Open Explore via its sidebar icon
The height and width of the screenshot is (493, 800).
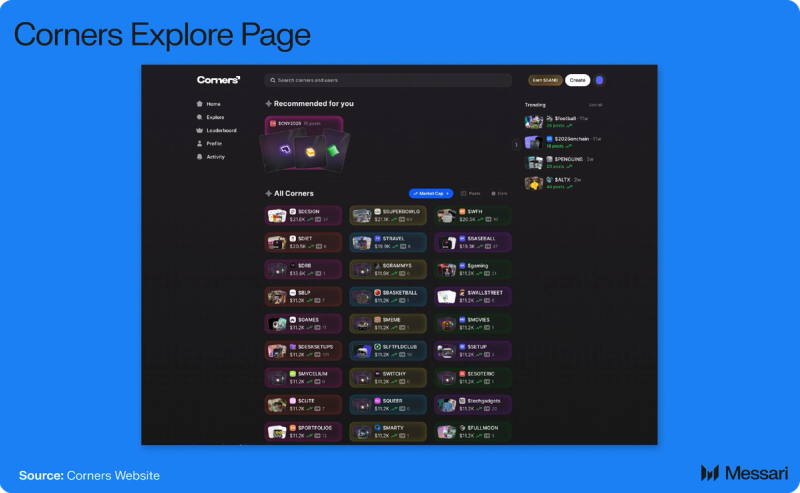coord(199,117)
